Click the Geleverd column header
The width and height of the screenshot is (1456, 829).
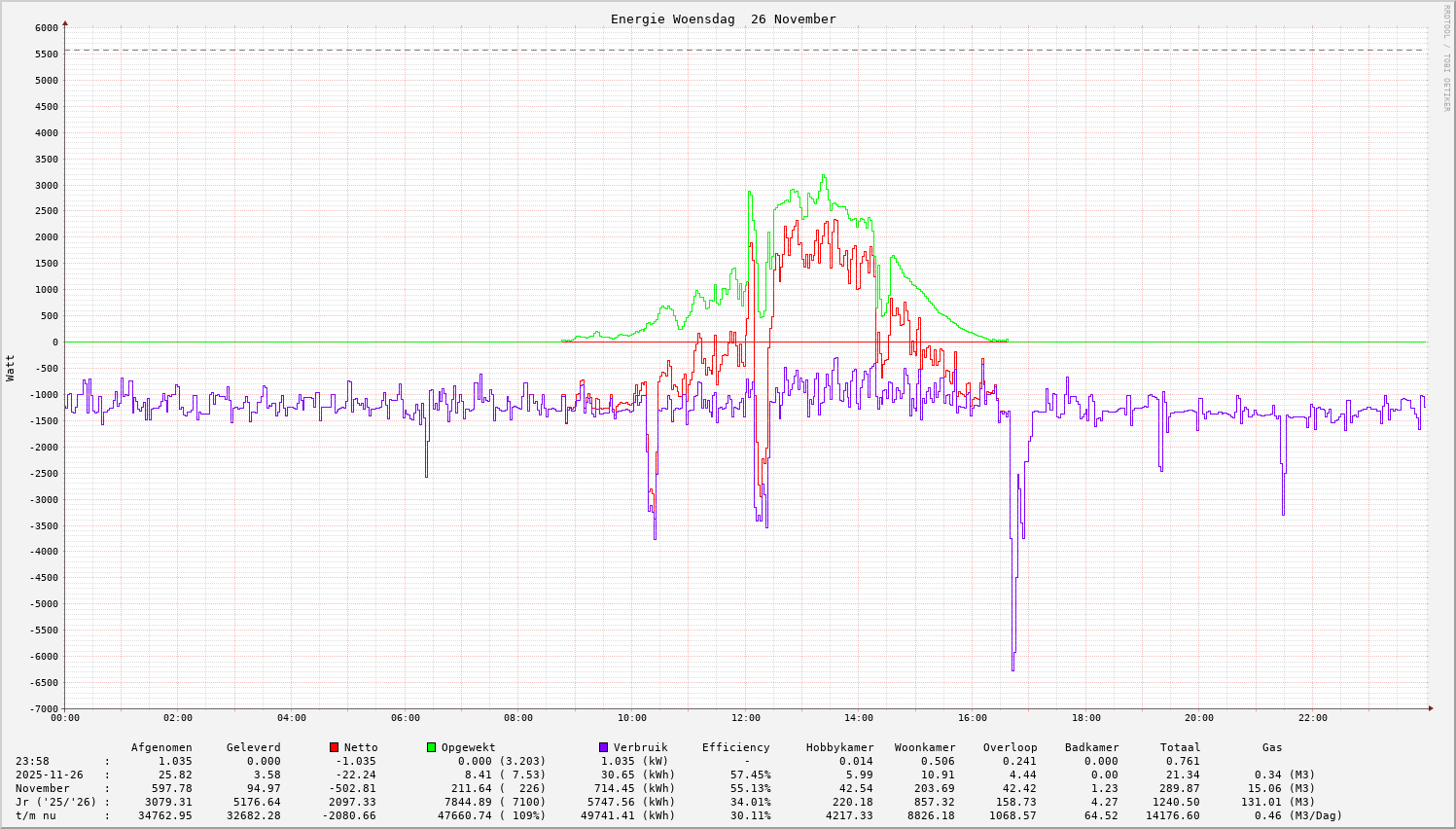253,747
